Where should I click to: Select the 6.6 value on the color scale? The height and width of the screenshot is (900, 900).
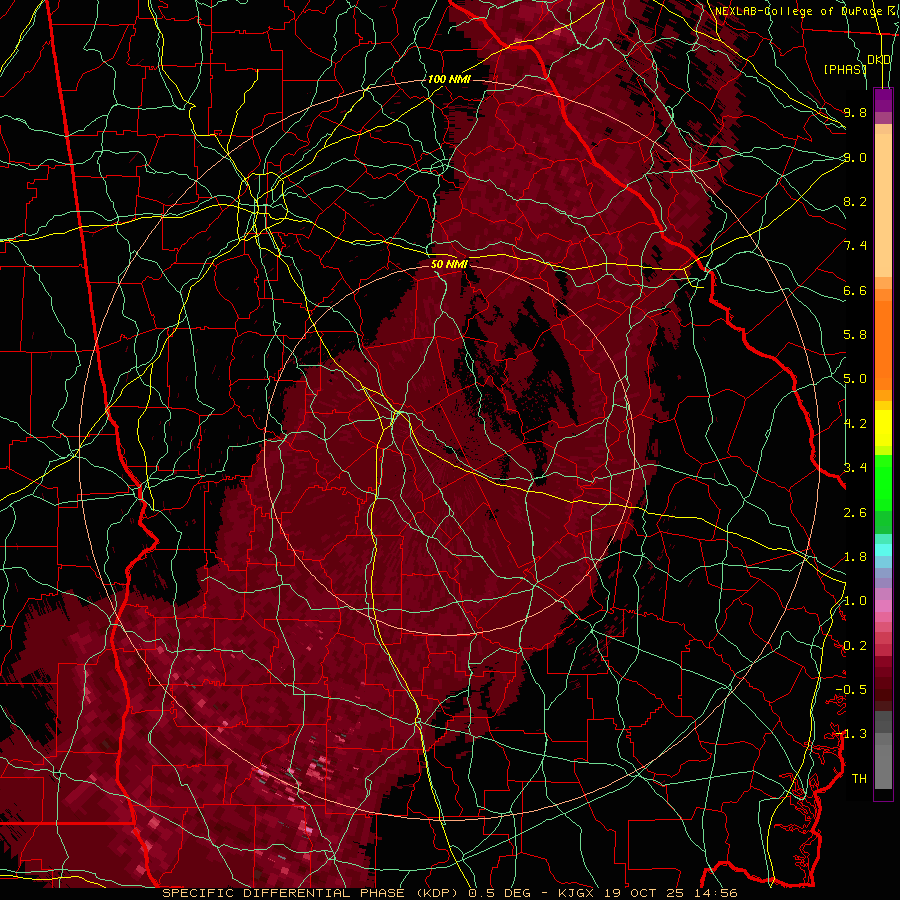[x=855, y=290]
